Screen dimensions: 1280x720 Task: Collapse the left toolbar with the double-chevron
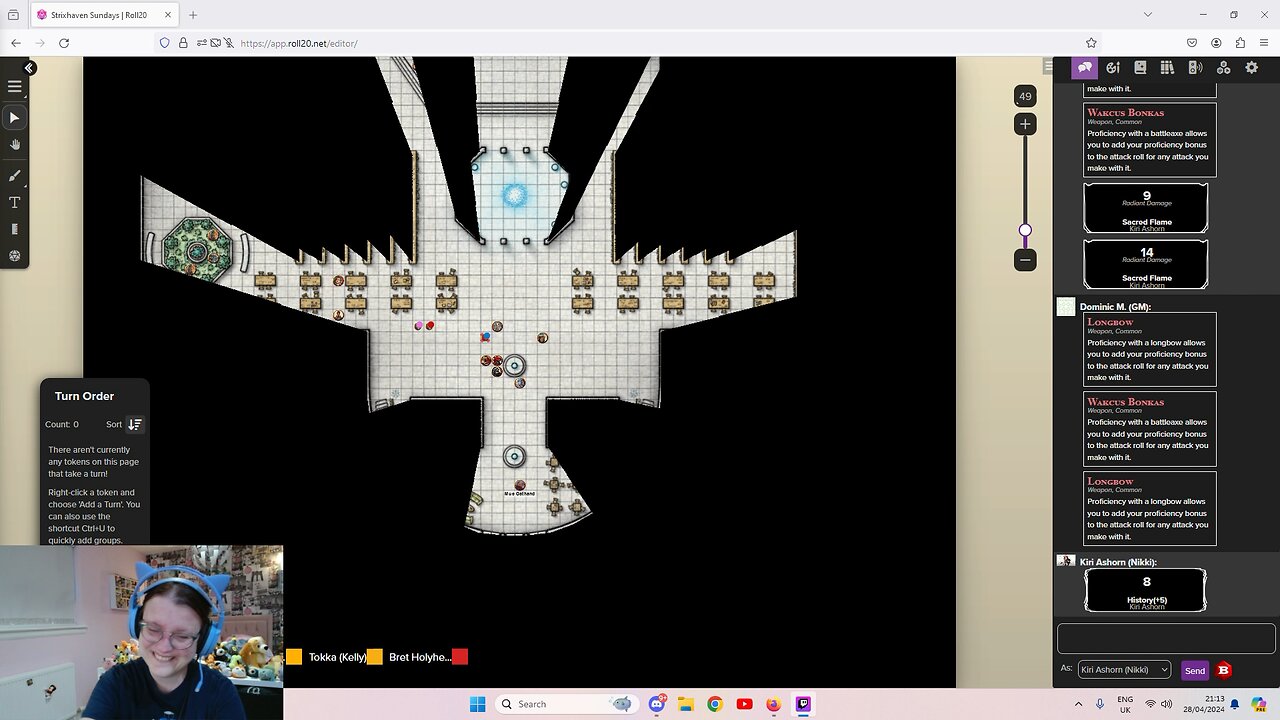(30, 68)
